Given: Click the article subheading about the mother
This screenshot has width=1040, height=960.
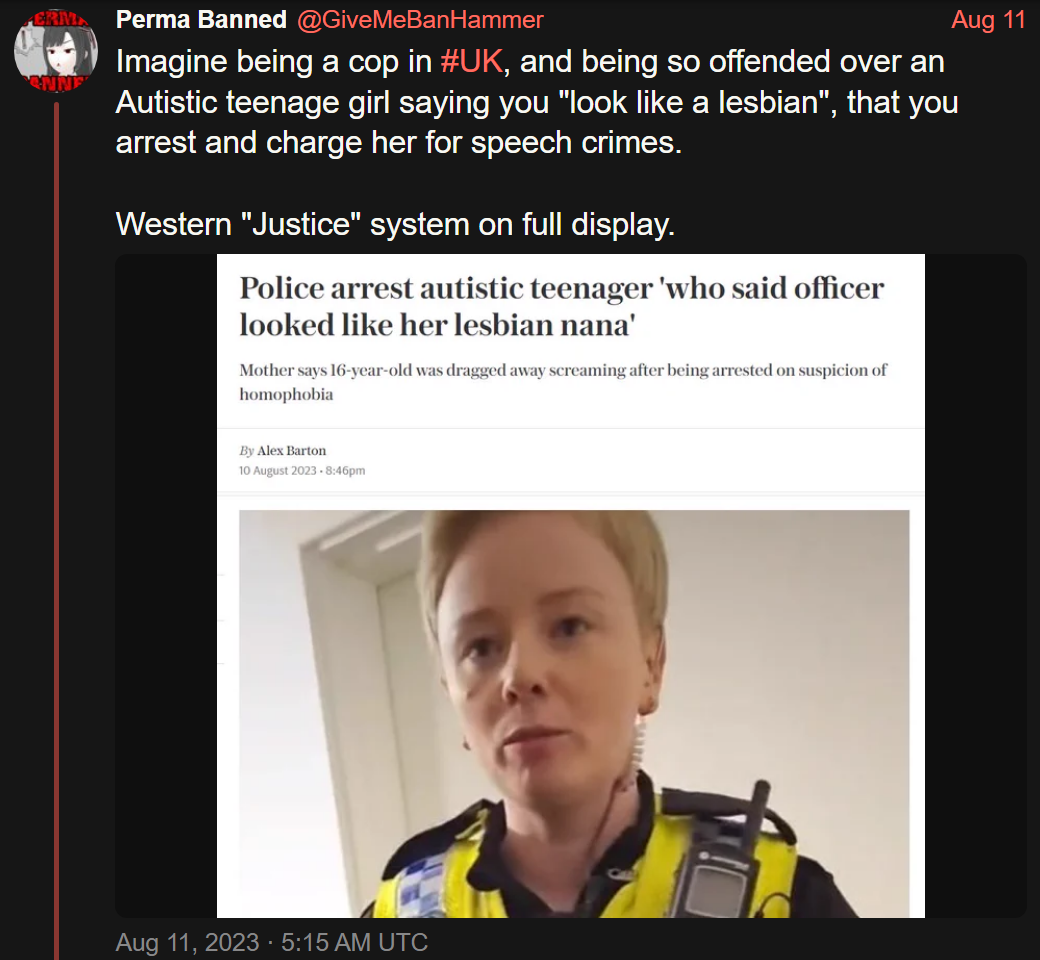Looking at the screenshot, I should pos(562,382).
